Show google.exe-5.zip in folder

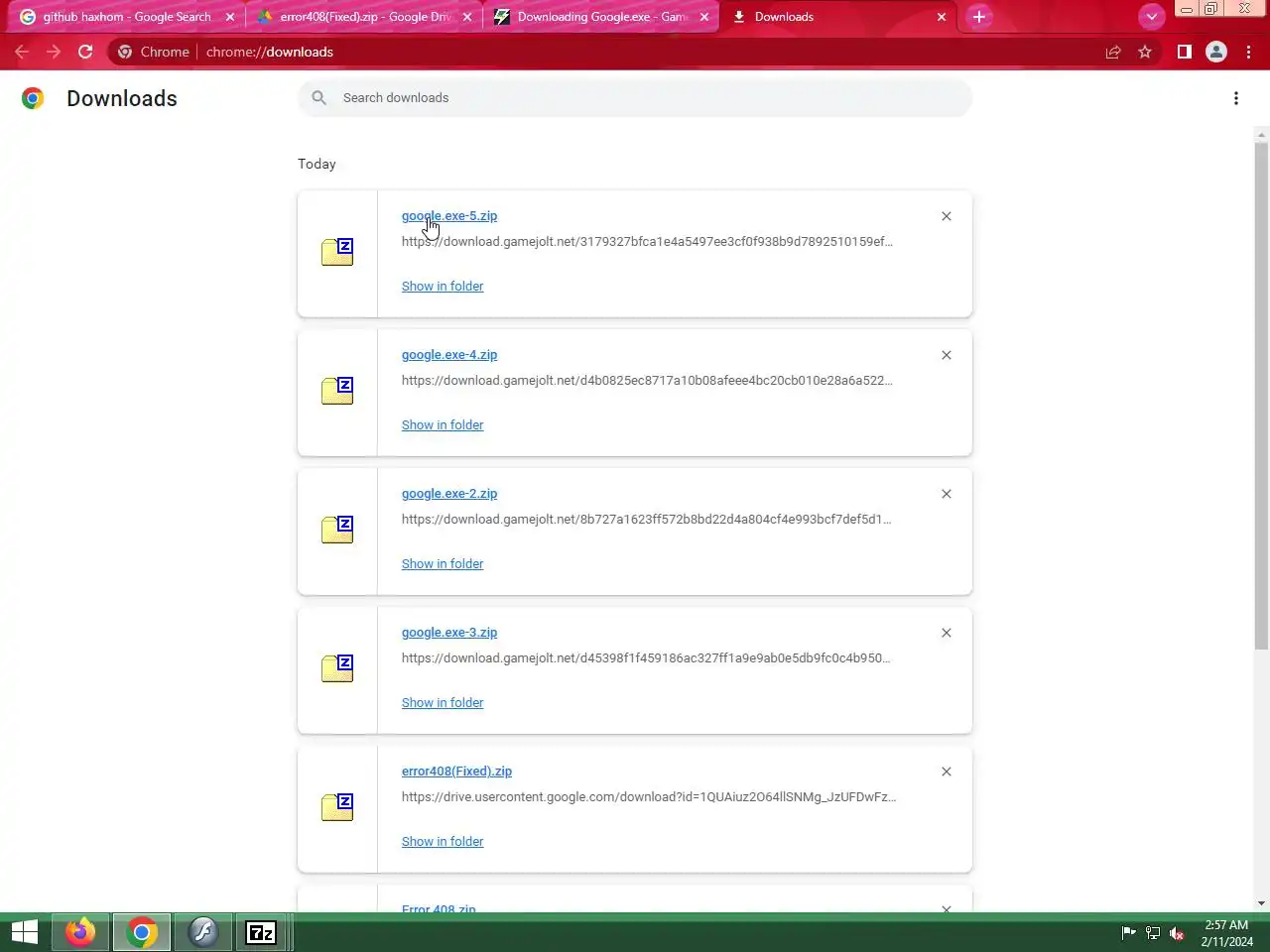(x=443, y=286)
